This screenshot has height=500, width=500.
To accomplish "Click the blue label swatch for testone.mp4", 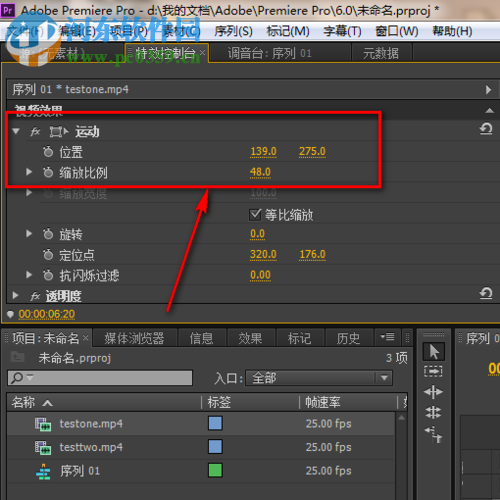I will pos(215,423).
